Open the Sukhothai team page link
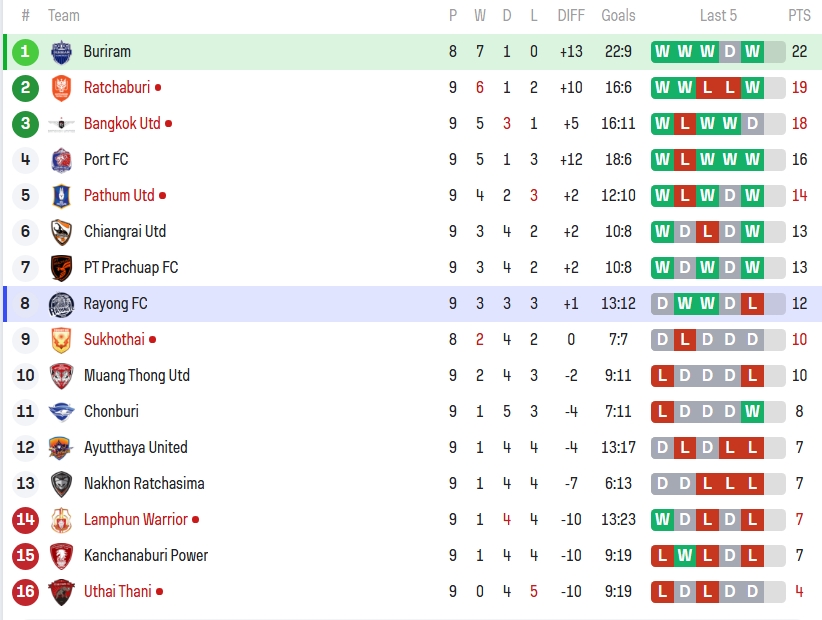822x620 pixels. click(114, 340)
